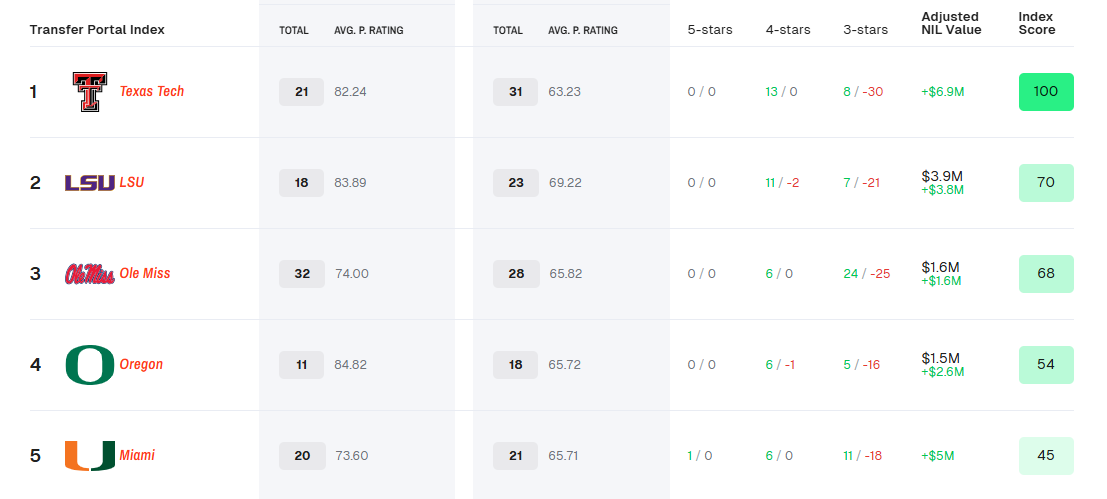Viewport: 1107px width, 499px height.
Task: Click Miami 5-stars value 1 / 0
Action: 701,456
